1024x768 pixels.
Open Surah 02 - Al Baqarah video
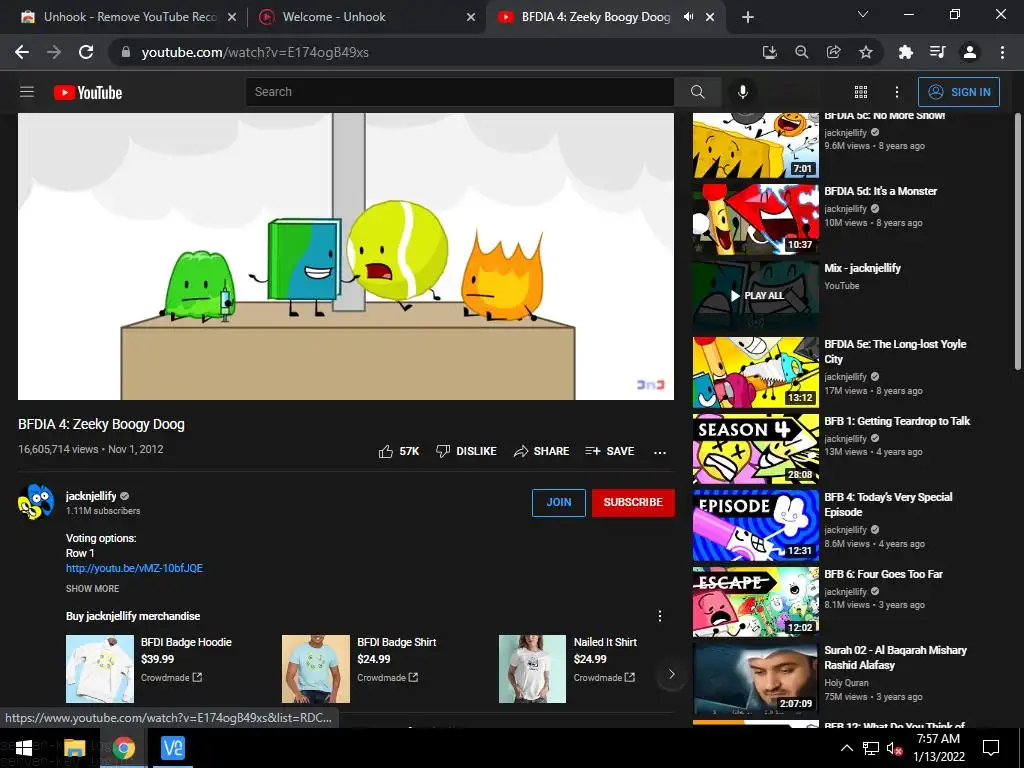point(756,679)
